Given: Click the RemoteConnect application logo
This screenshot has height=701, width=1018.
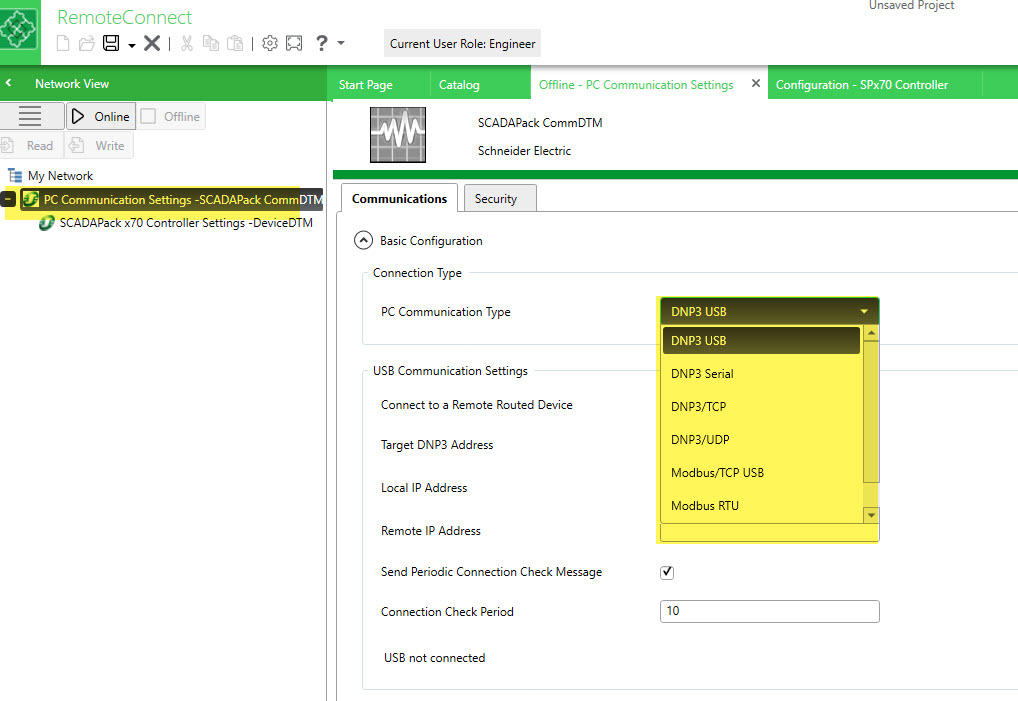Looking at the screenshot, I should click(x=19, y=31).
